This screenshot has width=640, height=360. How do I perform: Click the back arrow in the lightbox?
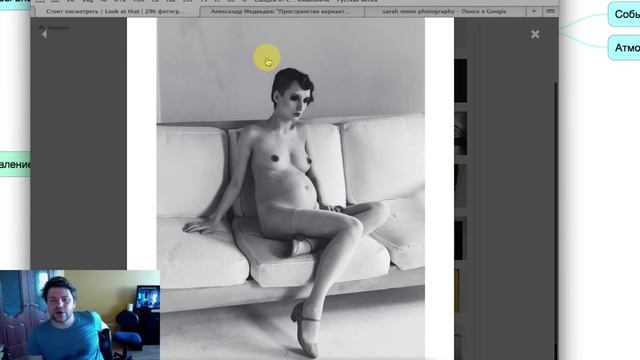(44, 34)
